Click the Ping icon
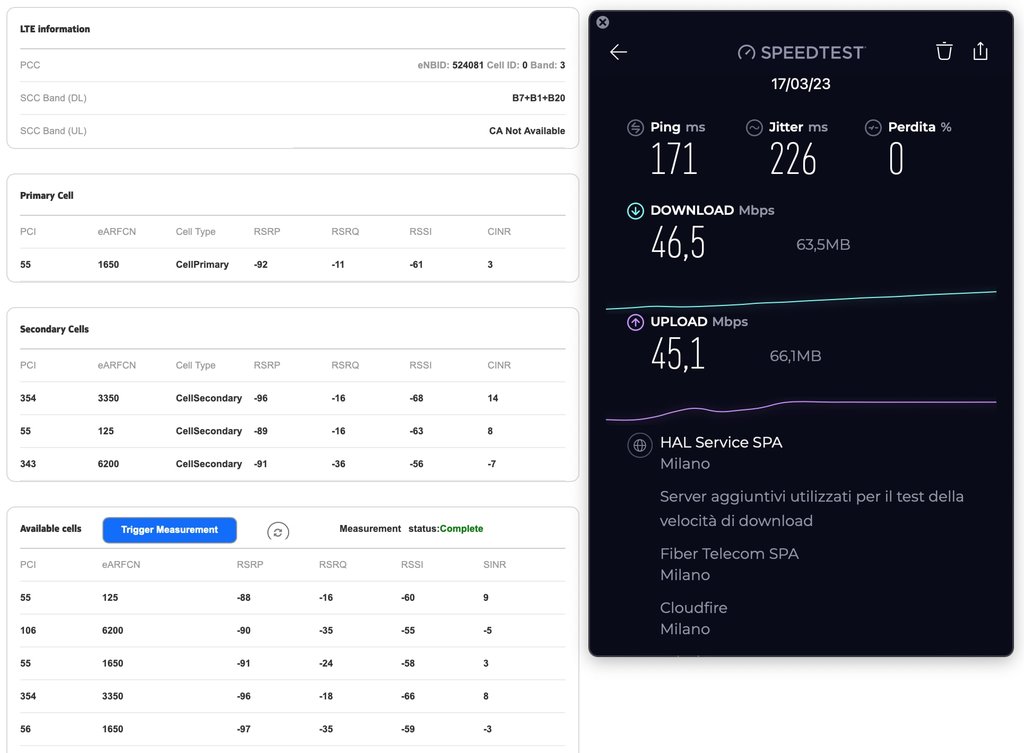1024x753 pixels. [635, 127]
